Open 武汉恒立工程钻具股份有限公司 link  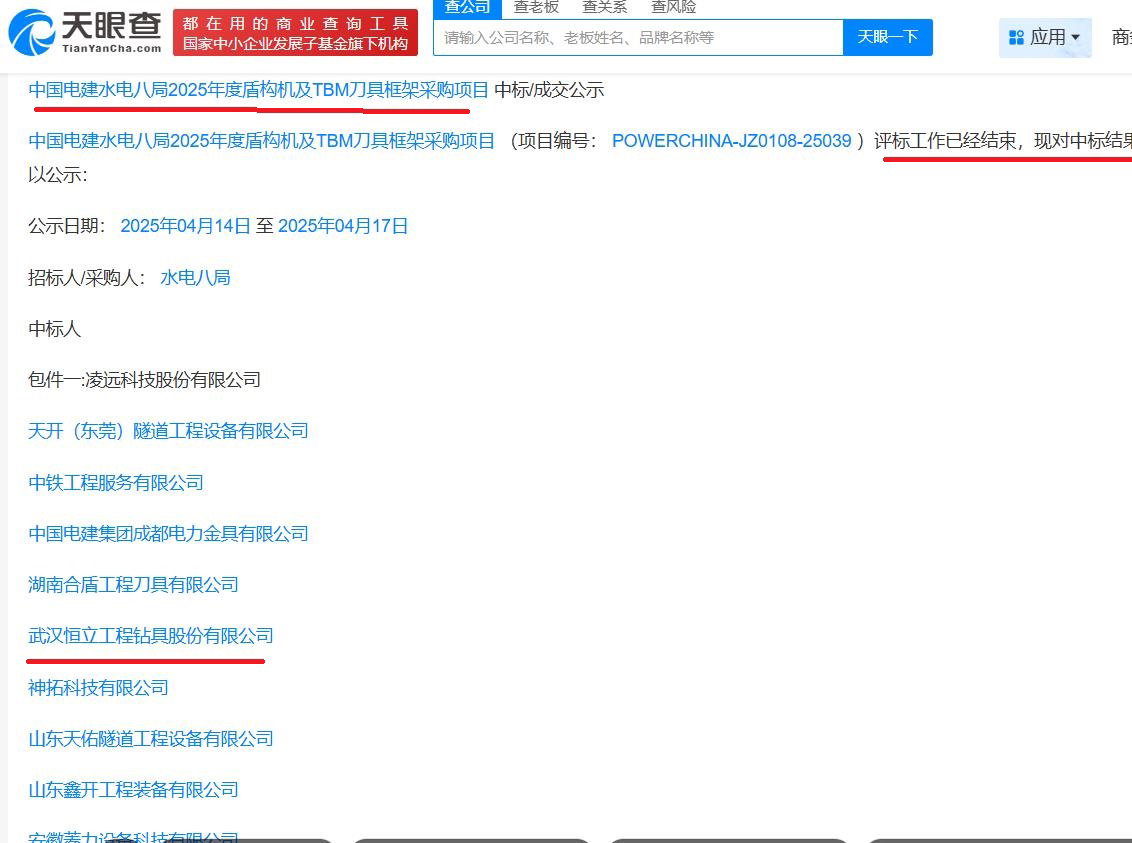pos(151,636)
